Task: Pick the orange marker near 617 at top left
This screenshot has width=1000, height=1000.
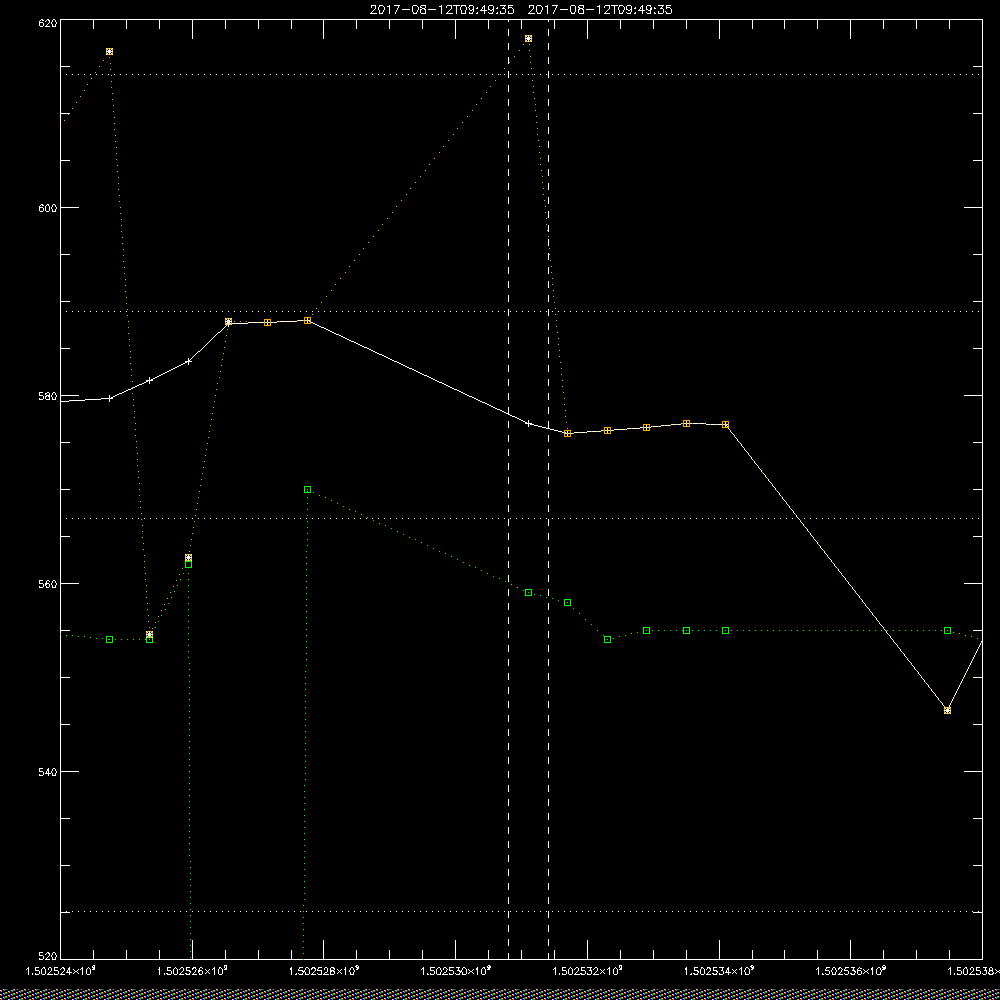Action: click(110, 52)
